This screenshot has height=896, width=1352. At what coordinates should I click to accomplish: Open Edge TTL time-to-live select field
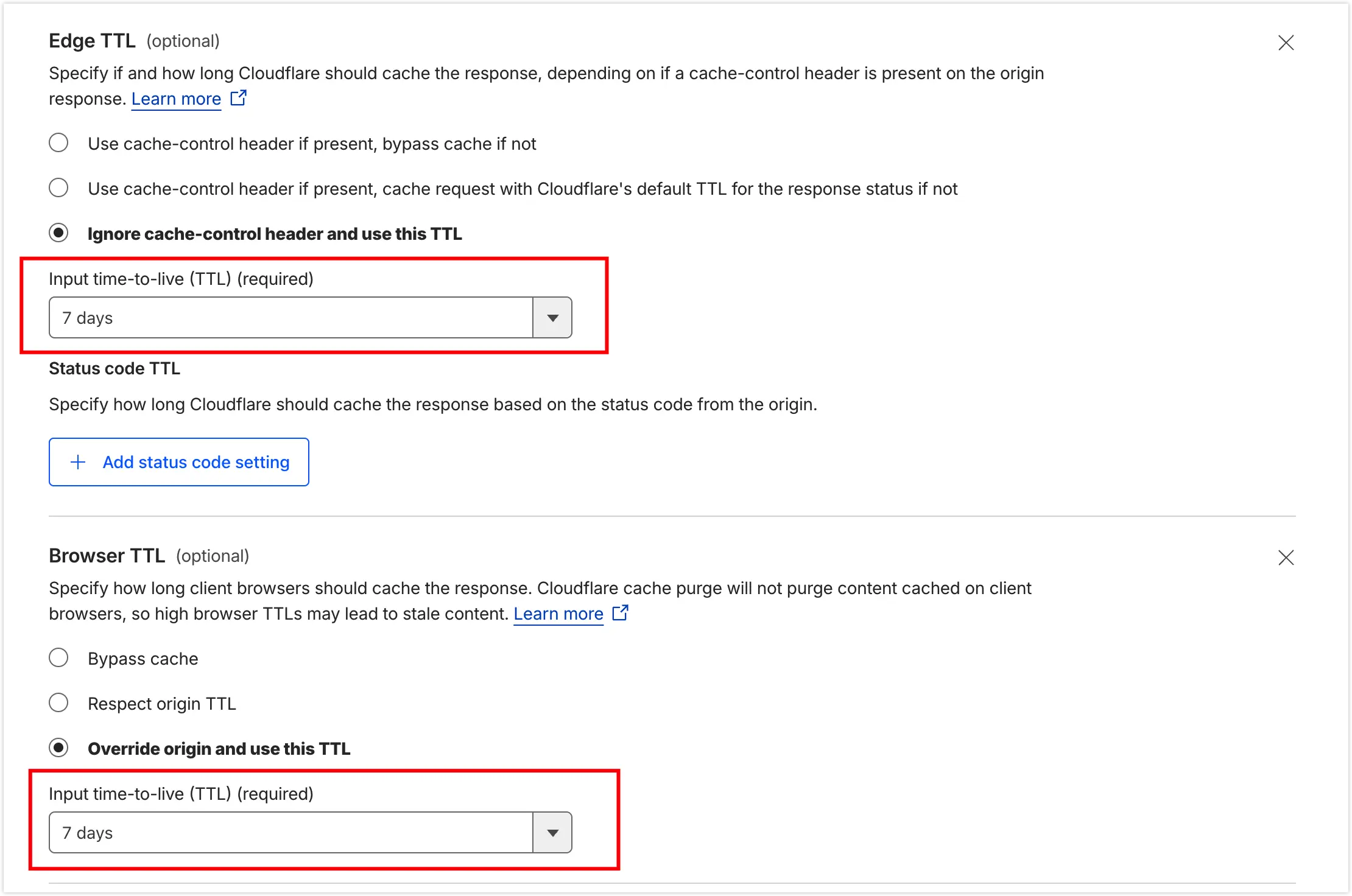click(291, 318)
